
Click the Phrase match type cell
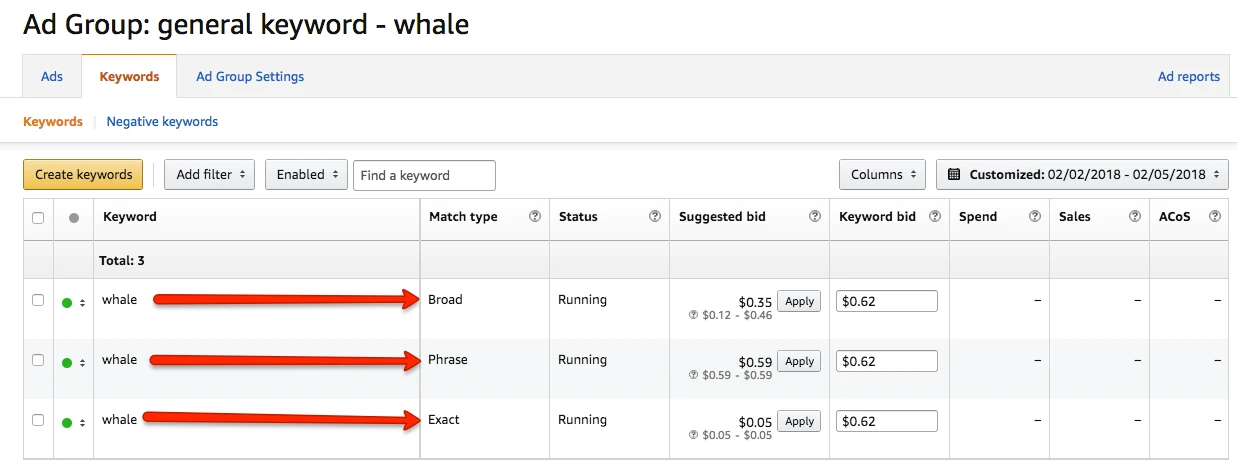pyautogui.click(x=448, y=359)
